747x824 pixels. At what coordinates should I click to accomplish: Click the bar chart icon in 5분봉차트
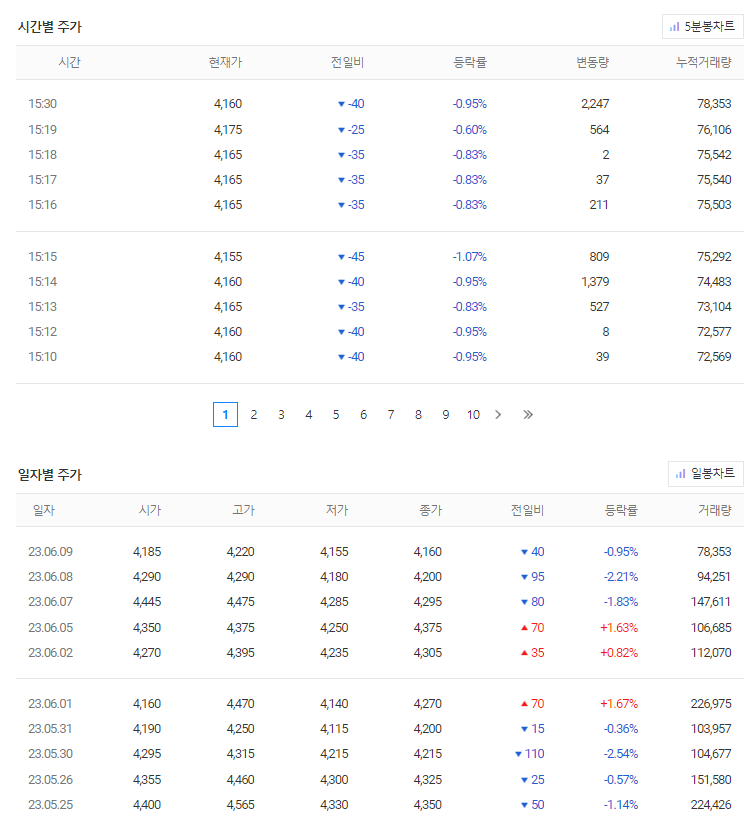pos(674,27)
